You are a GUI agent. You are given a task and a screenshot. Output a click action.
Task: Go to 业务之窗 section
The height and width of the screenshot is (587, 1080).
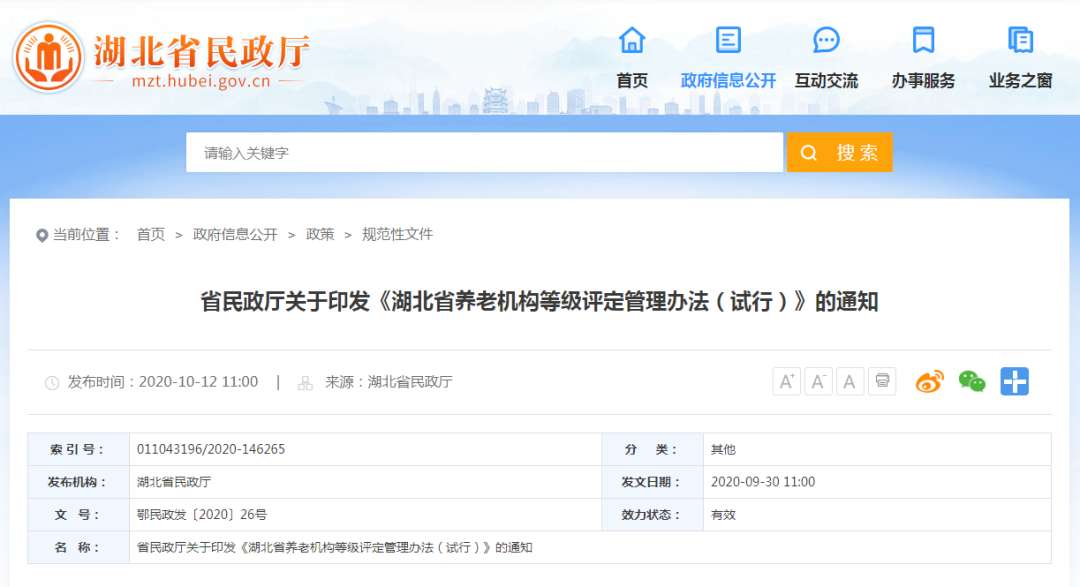tap(1020, 81)
